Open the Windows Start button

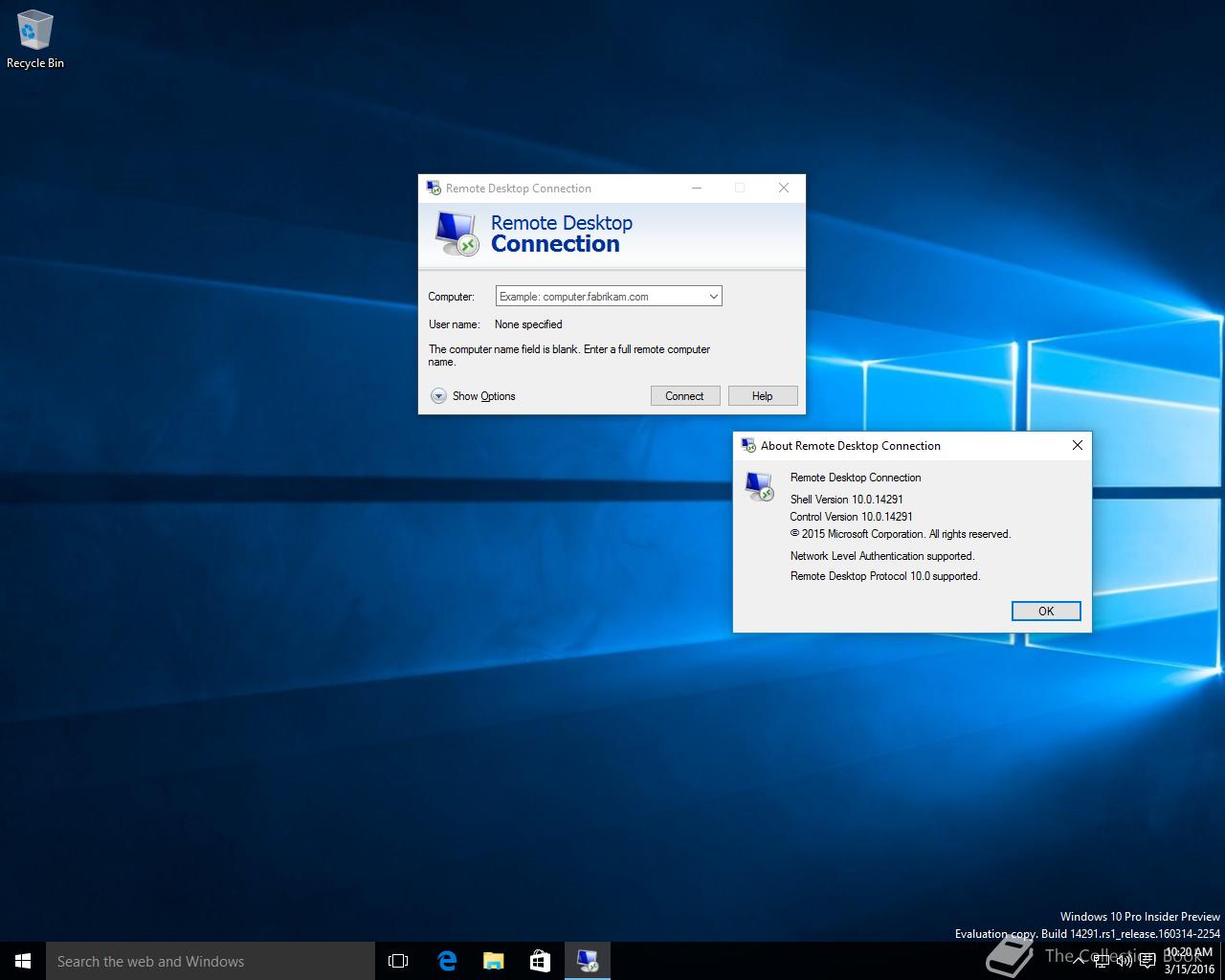click(23, 961)
